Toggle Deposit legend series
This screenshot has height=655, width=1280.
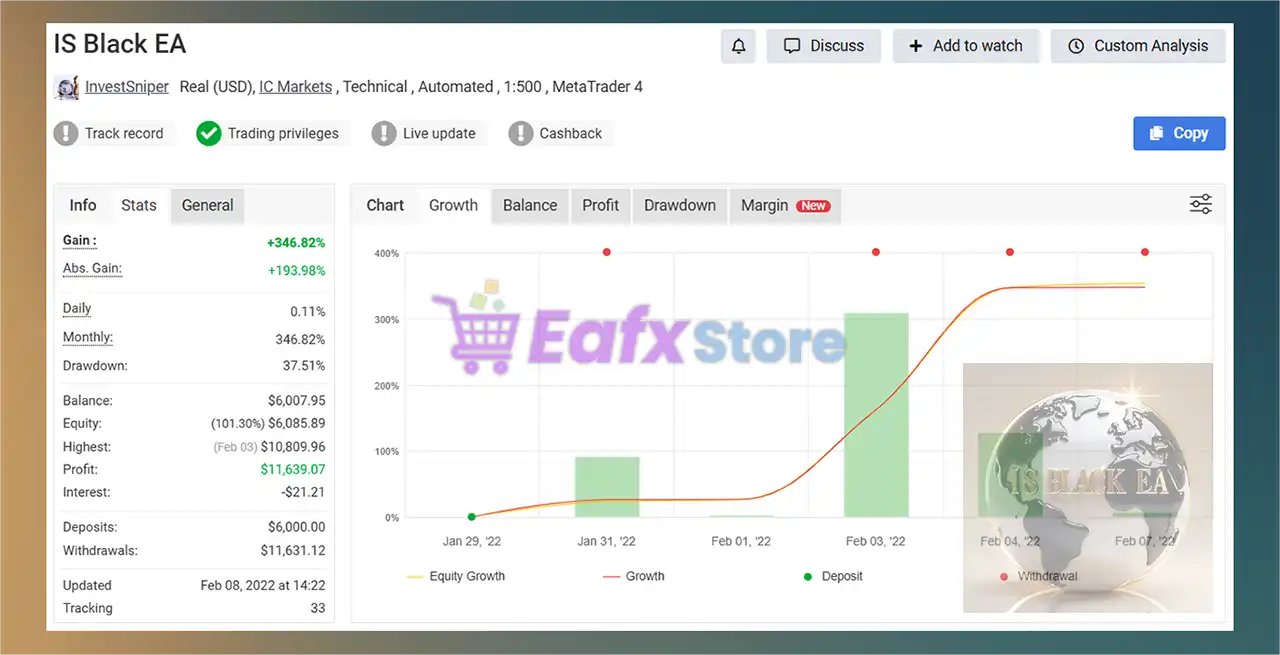click(x=832, y=576)
